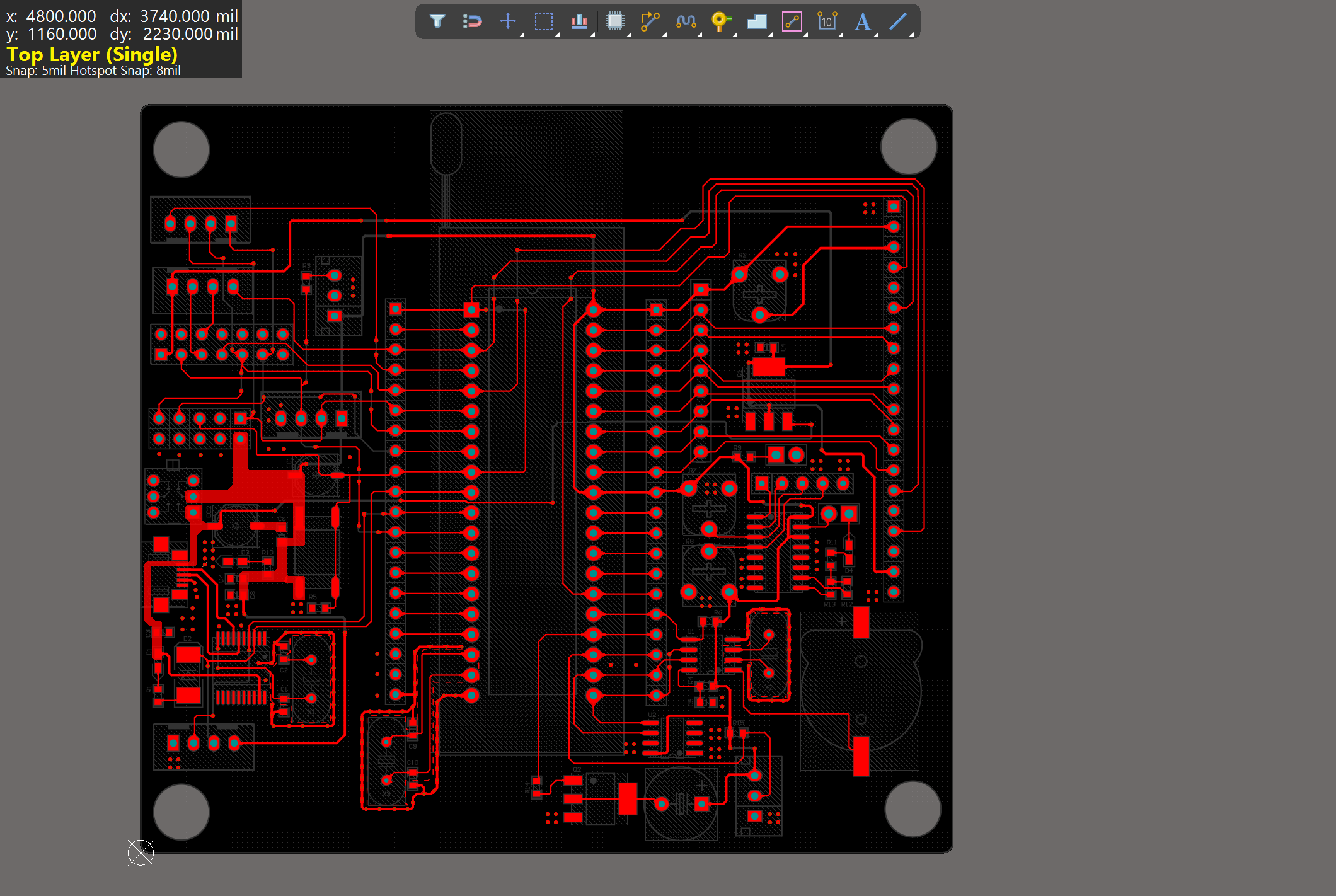This screenshot has width=1336, height=896.
Task: Click the board origin marker symbol
Action: (141, 853)
